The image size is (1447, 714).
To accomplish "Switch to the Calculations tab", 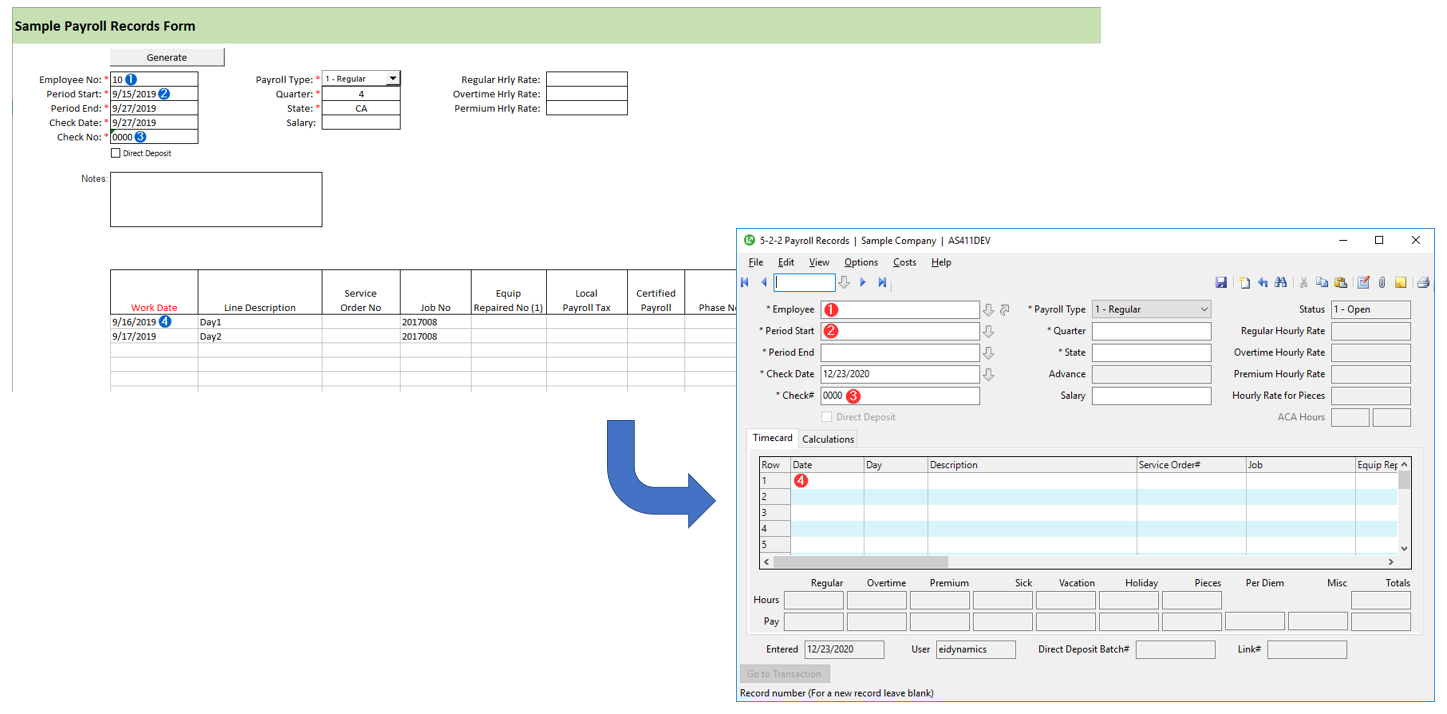I will tap(828, 439).
